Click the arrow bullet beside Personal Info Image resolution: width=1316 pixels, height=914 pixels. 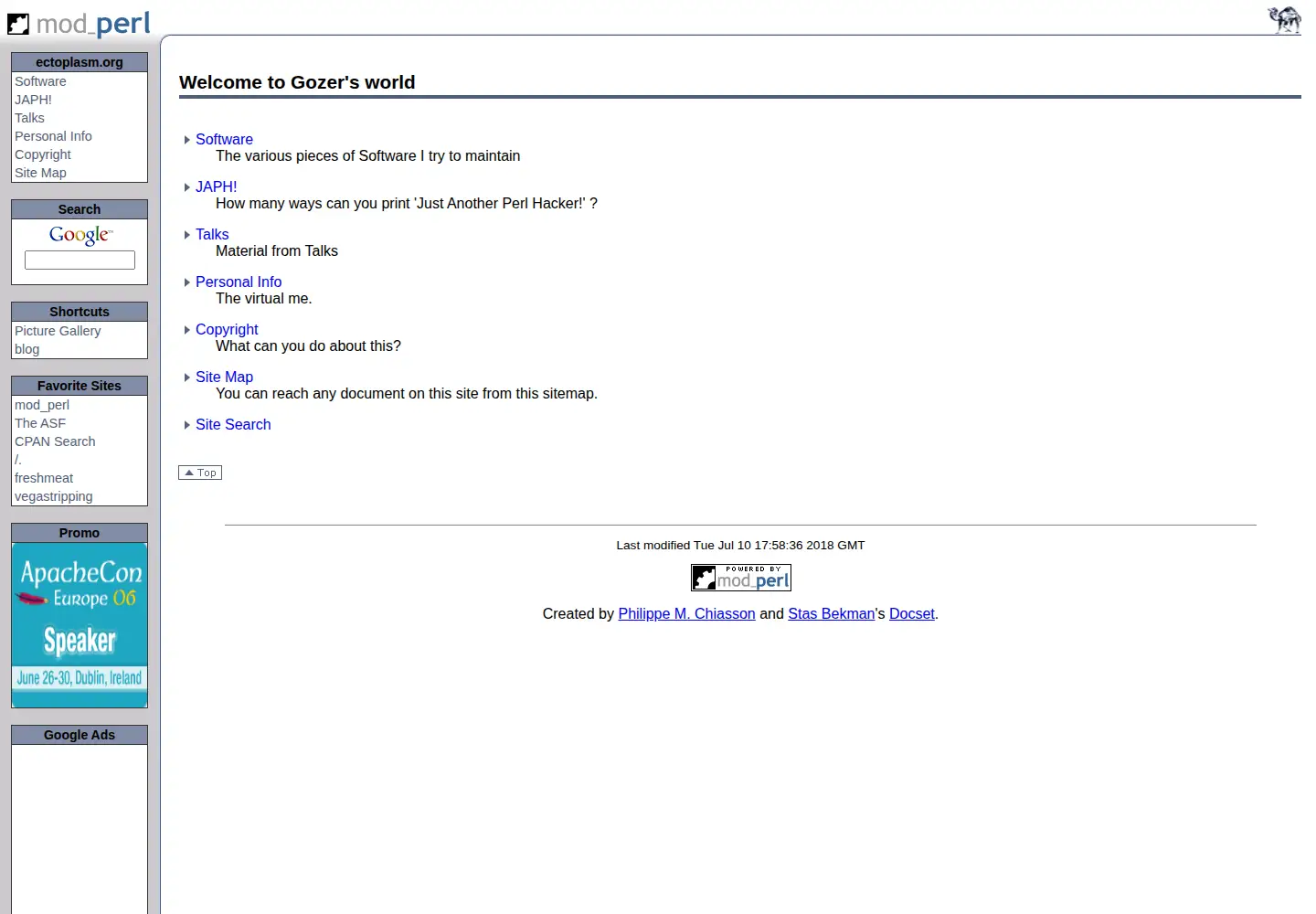pos(187,282)
